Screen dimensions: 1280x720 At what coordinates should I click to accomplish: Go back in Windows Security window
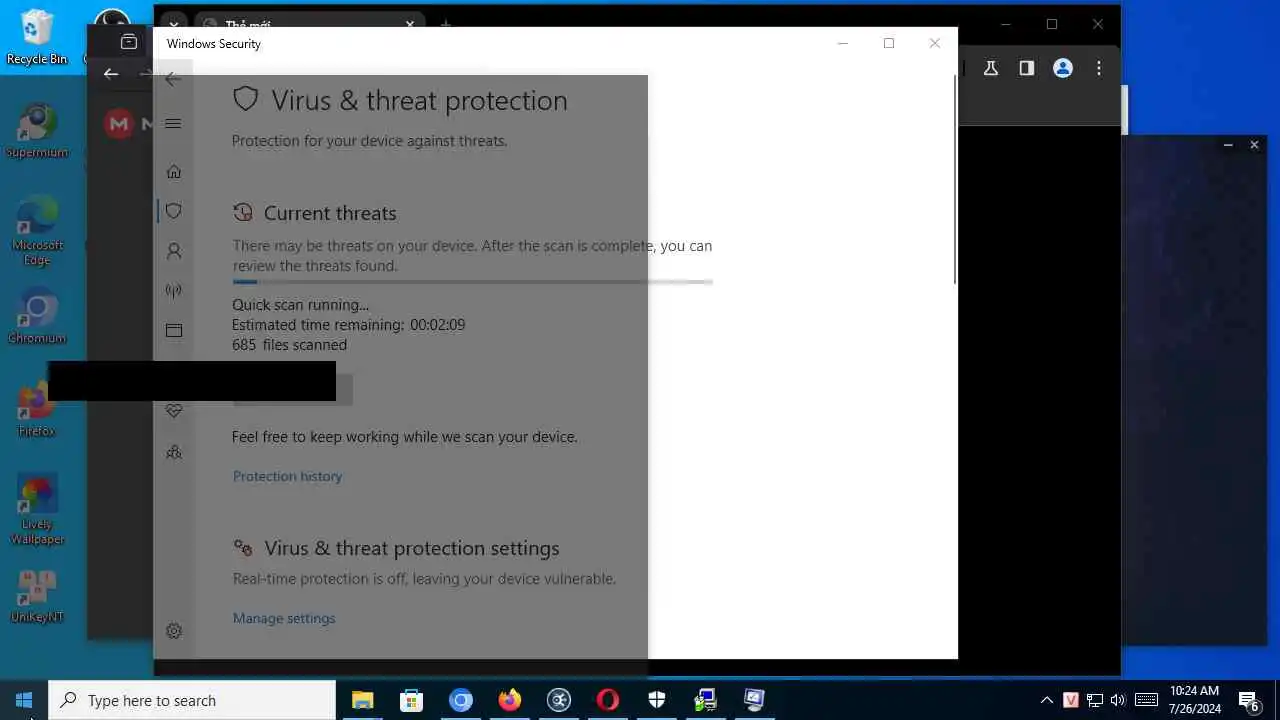click(173, 79)
